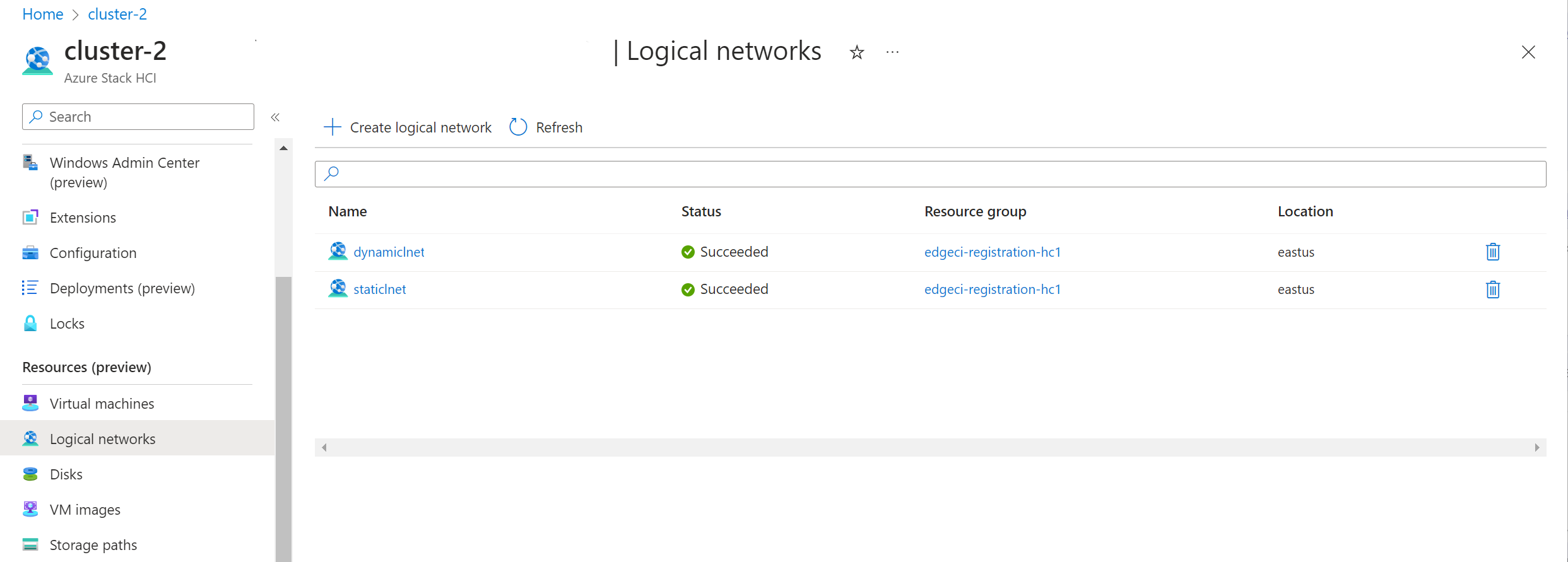1568x562 pixels.
Task: Click the trash icon for staticlnet
Action: coord(1492,290)
